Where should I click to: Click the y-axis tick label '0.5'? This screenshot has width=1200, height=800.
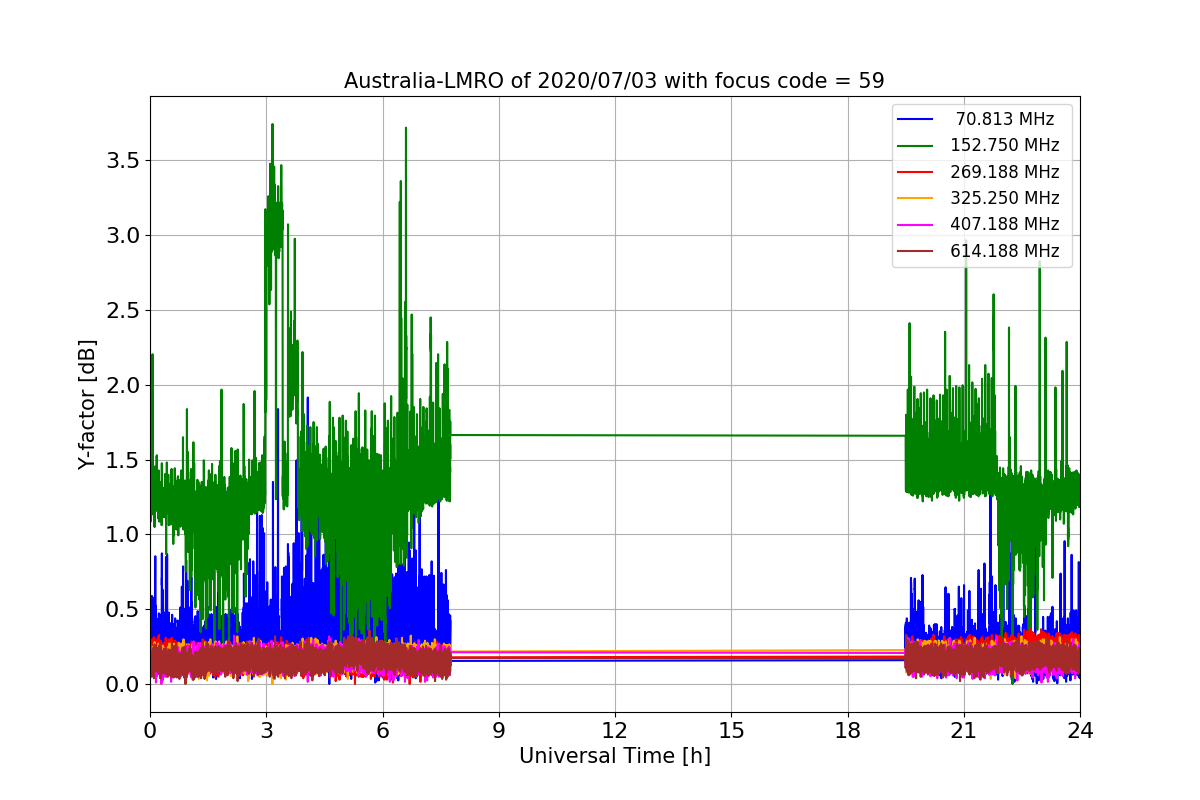pyautogui.click(x=122, y=610)
